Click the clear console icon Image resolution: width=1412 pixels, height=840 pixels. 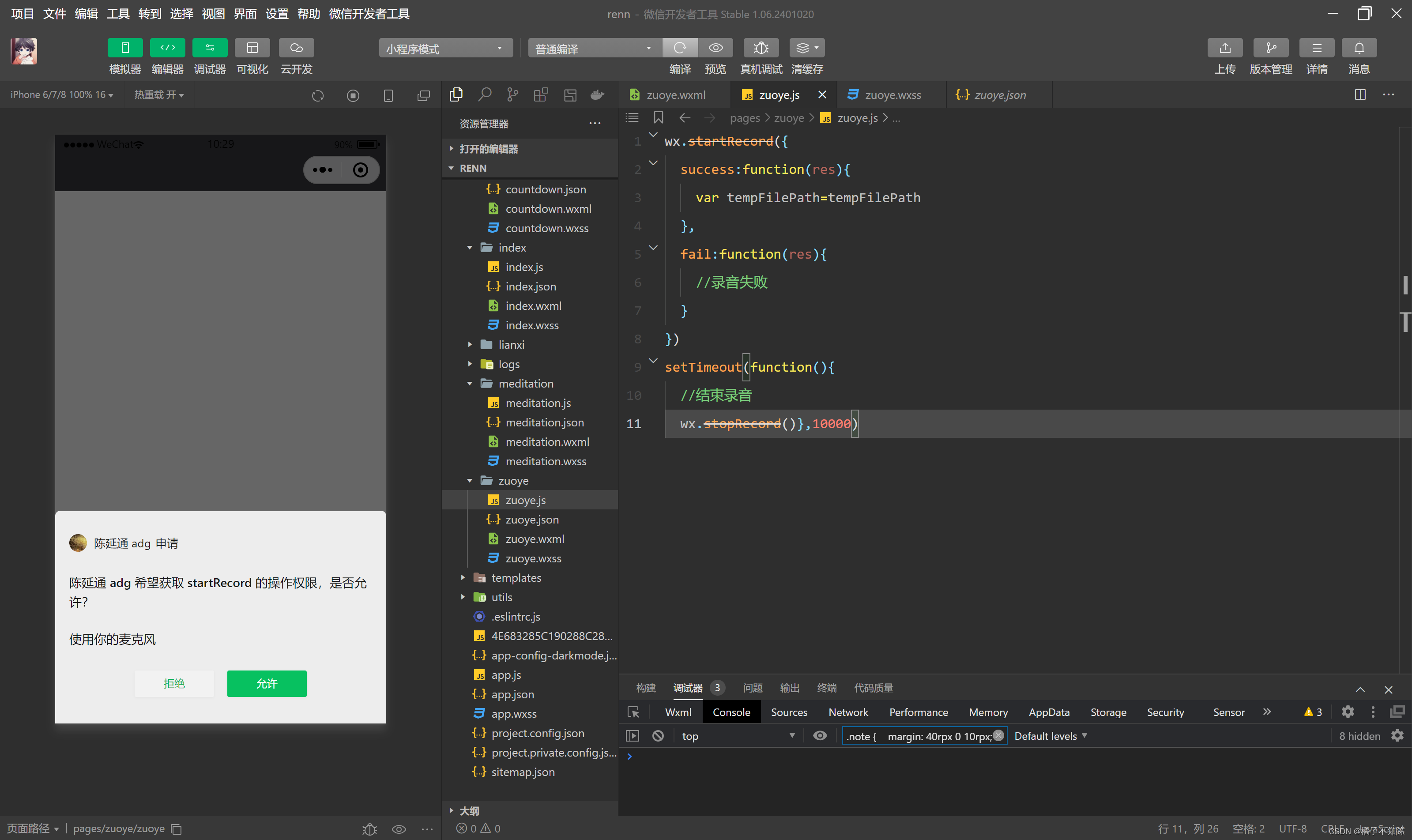point(658,736)
